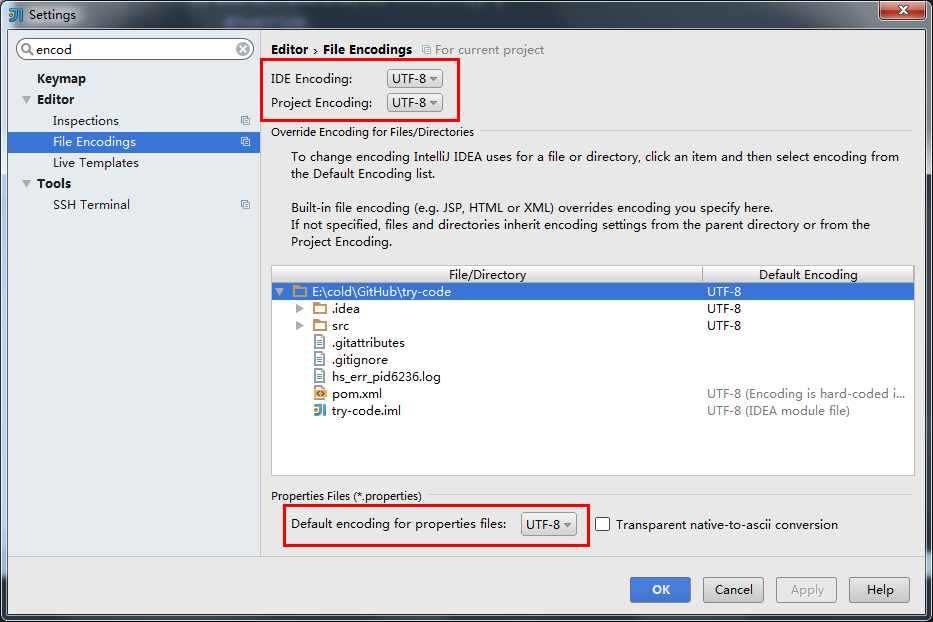Click the .gitattributes file icon

[320, 342]
